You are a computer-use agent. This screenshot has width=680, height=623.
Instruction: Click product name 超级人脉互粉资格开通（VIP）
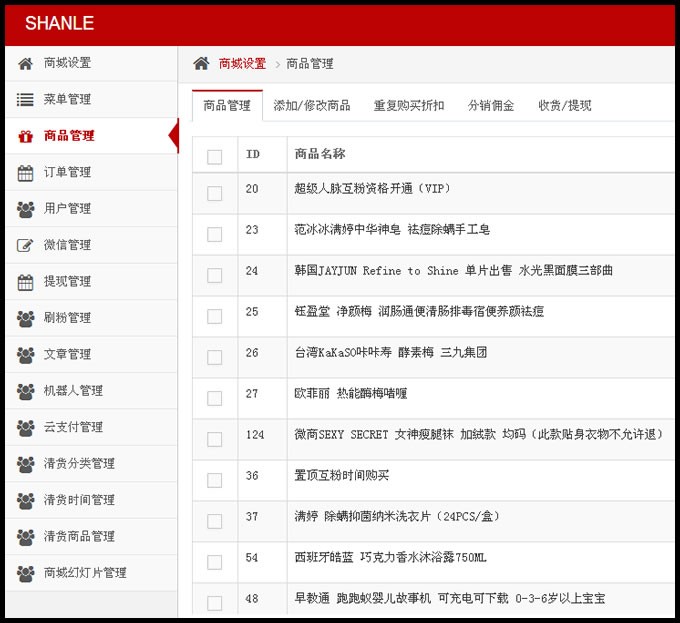click(373, 189)
